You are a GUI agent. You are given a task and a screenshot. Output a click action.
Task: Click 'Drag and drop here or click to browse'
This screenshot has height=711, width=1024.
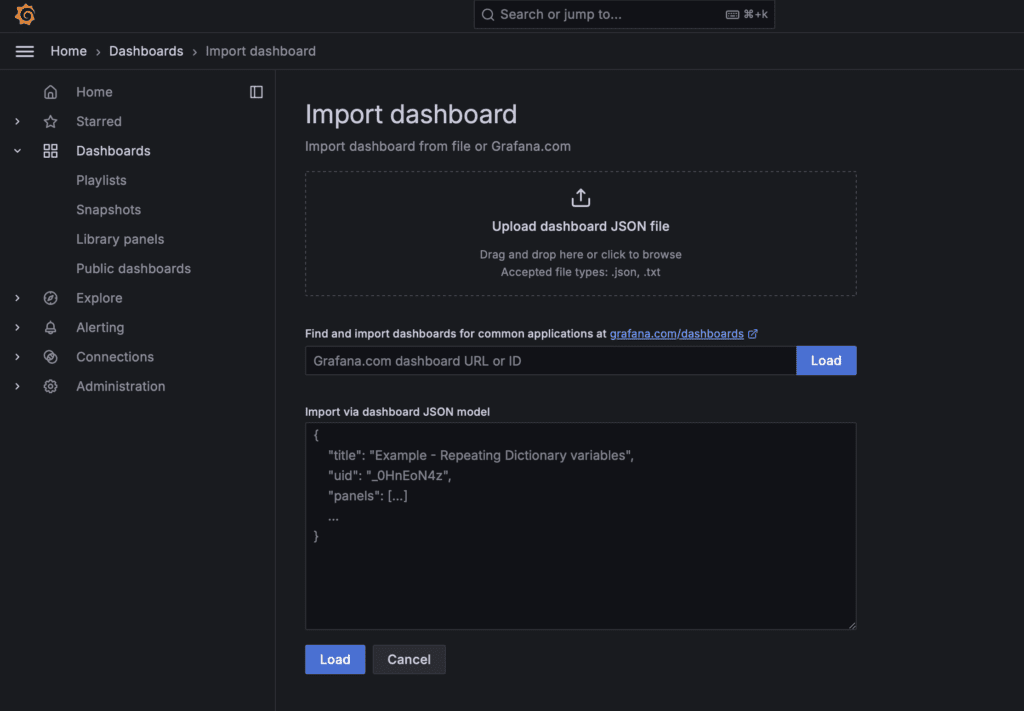[581, 255]
